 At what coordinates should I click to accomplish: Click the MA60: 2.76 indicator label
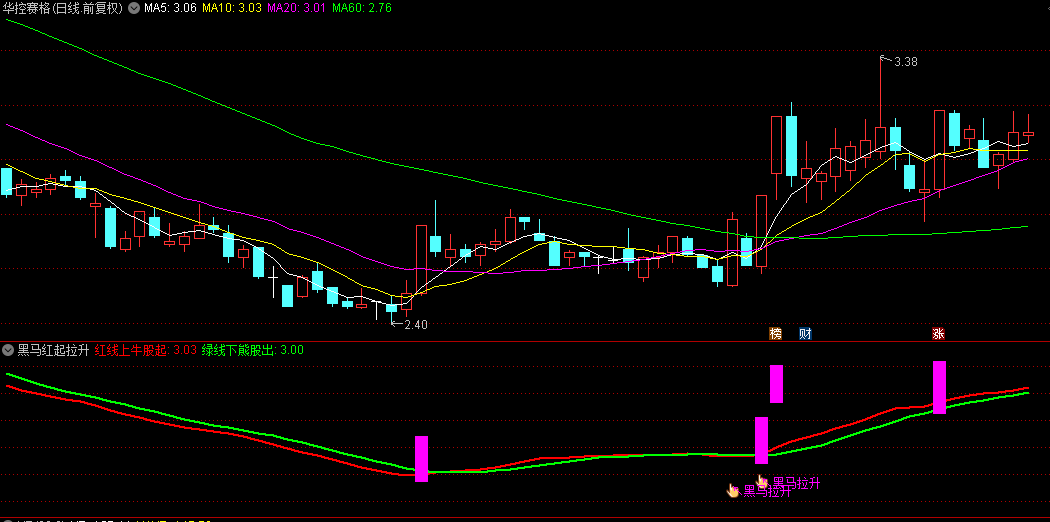coord(362,8)
